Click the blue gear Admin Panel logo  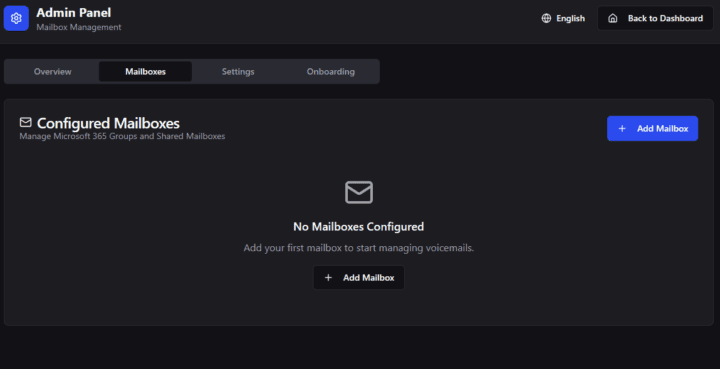pyautogui.click(x=16, y=18)
